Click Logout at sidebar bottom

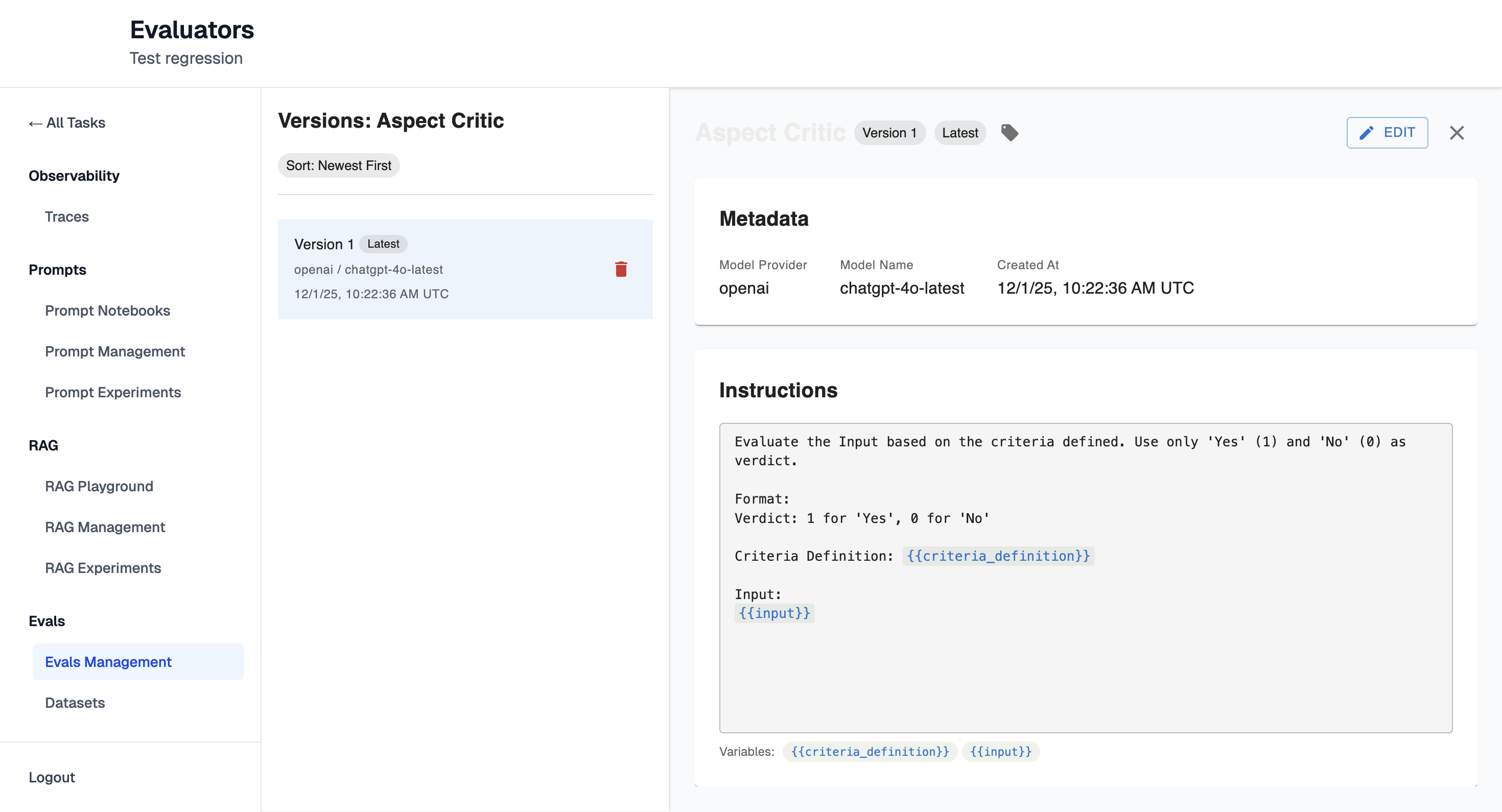click(52, 777)
